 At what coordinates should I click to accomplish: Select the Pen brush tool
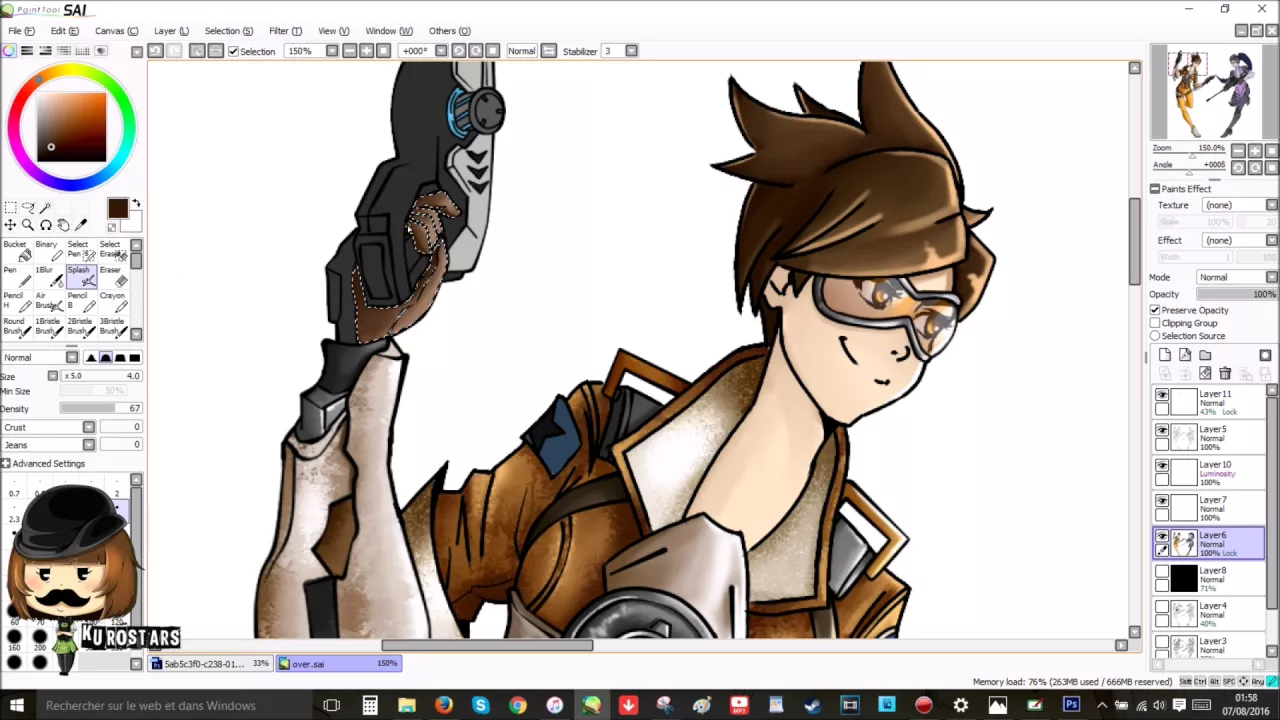click(17, 276)
